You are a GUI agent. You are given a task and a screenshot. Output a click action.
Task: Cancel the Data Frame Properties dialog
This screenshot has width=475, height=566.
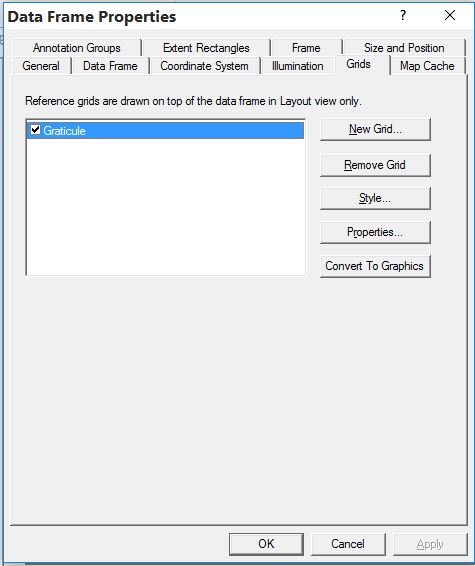(348, 544)
